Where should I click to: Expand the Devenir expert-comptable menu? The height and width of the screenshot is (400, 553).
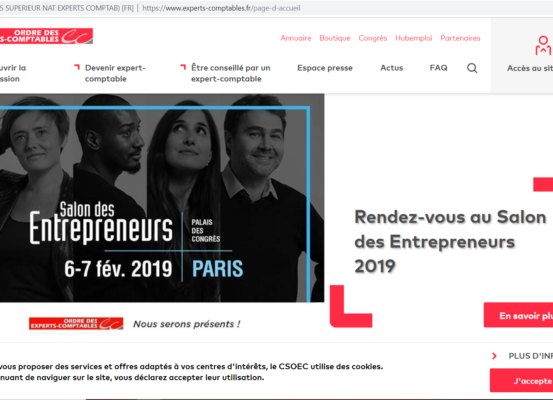click(115, 73)
